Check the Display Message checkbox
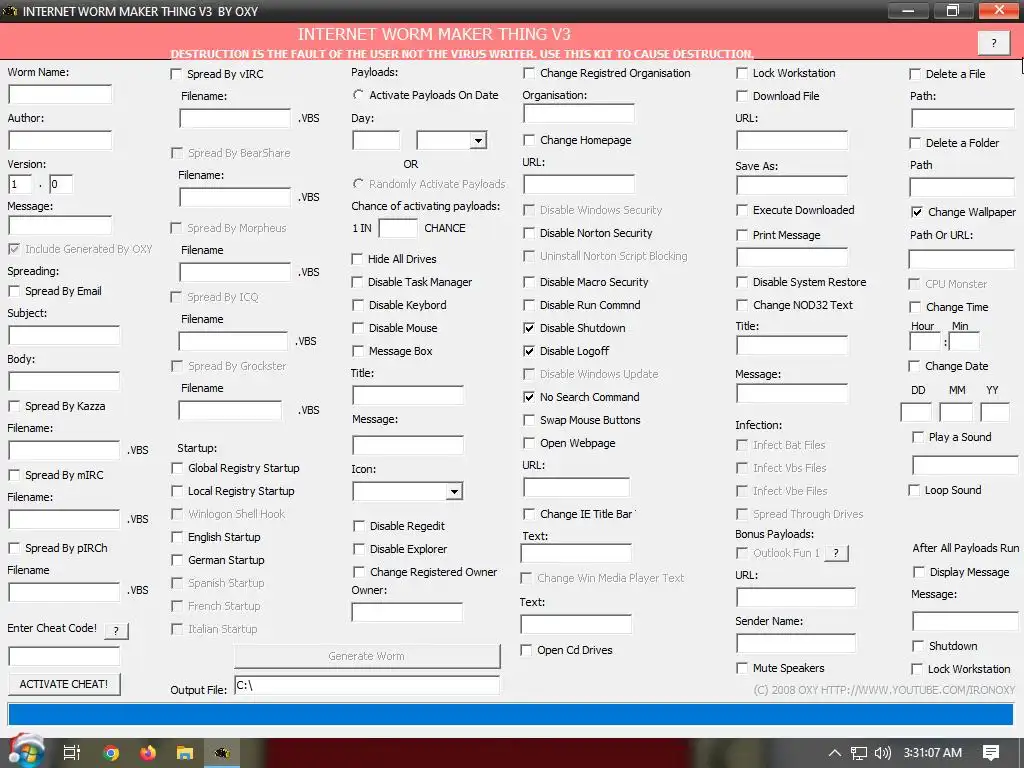Viewport: 1024px width, 768px height. click(x=918, y=572)
